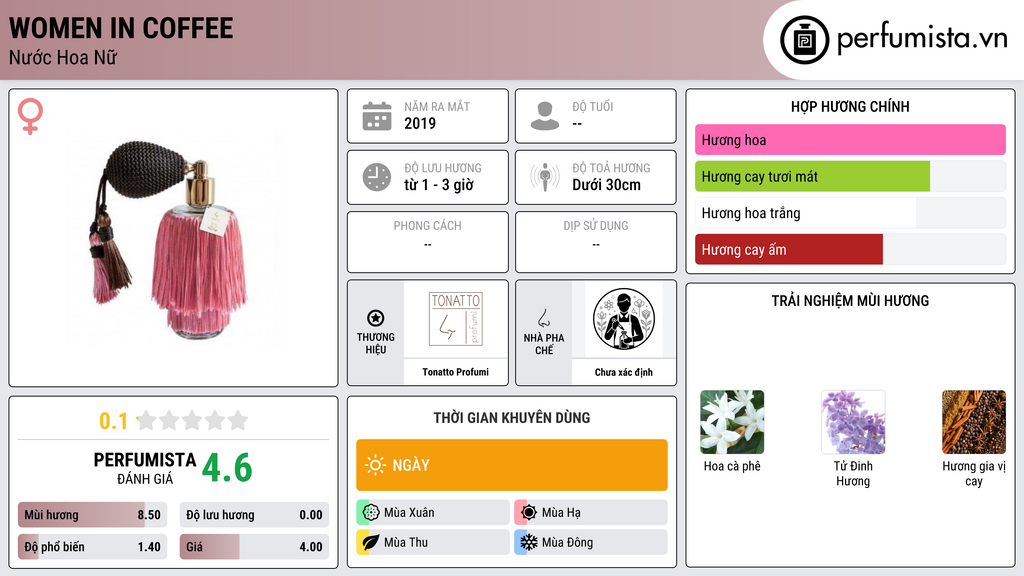Screen dimensions: 1024x576
Task: Click the Thời gian khuyên dùng heading
Action: coord(512,417)
